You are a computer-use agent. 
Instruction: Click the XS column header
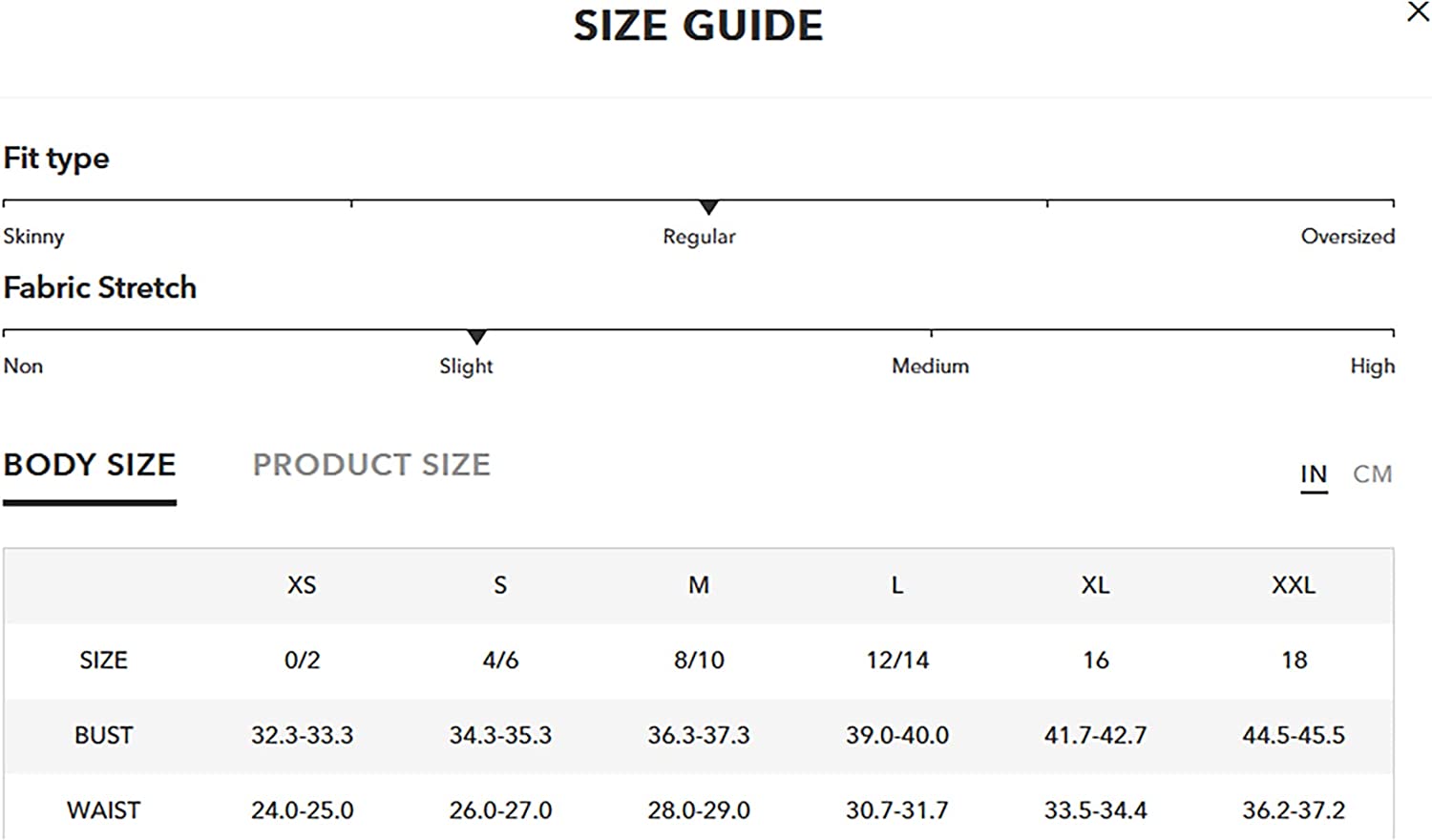[x=302, y=585]
